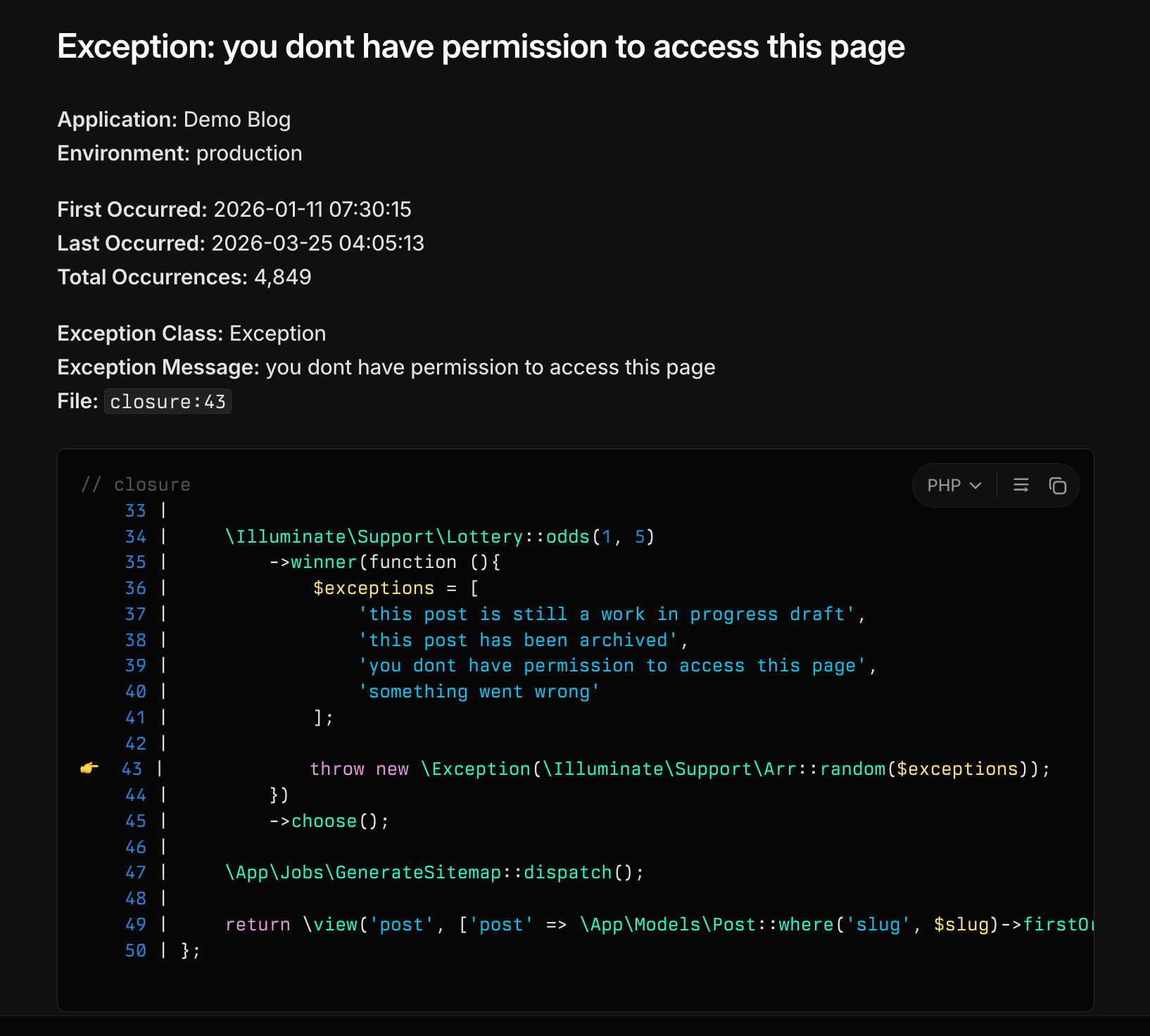Click the '// closure' comment in code block
1150x1036 pixels.
[136, 485]
